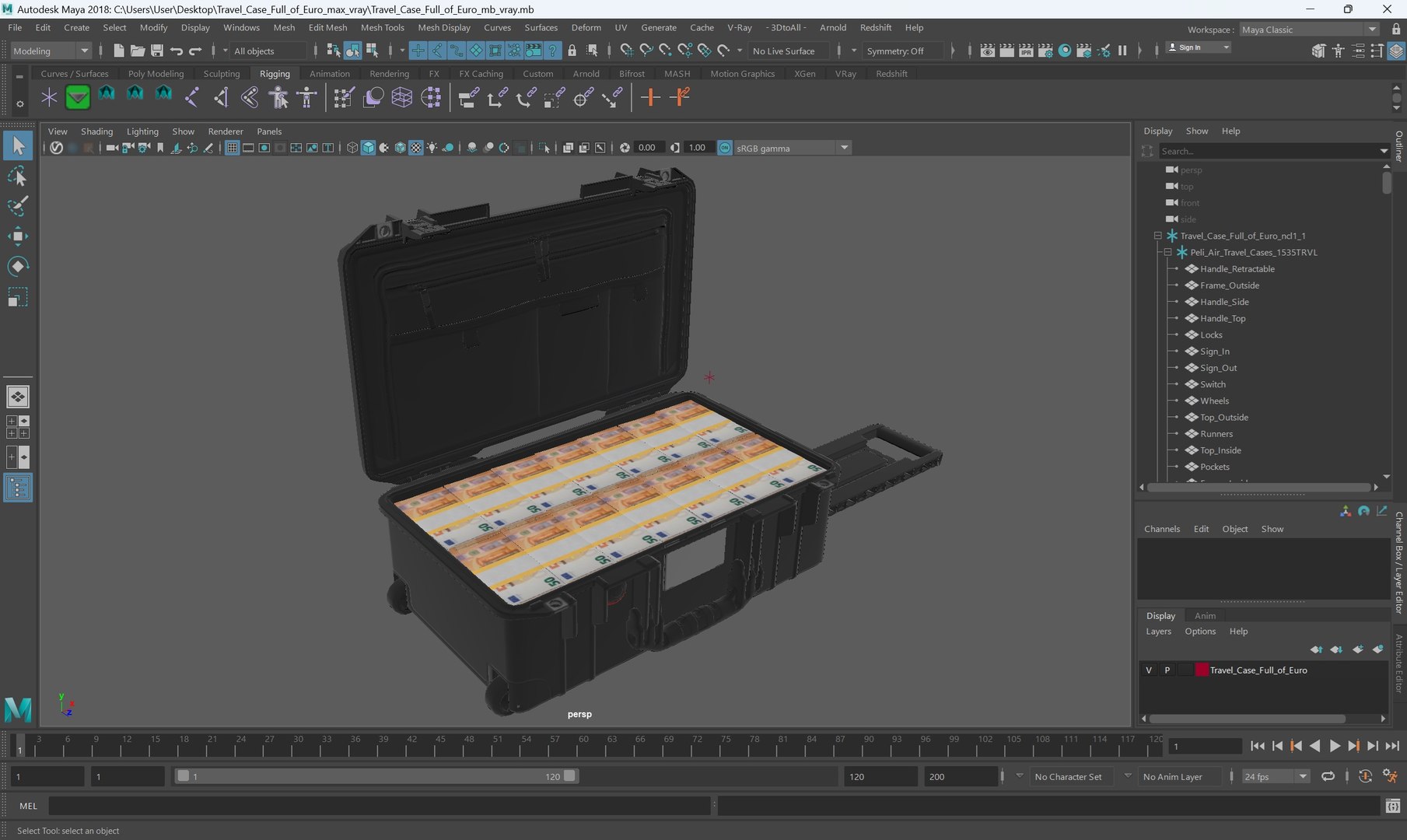Choose the Paint selection tool

pyautogui.click(x=17, y=206)
